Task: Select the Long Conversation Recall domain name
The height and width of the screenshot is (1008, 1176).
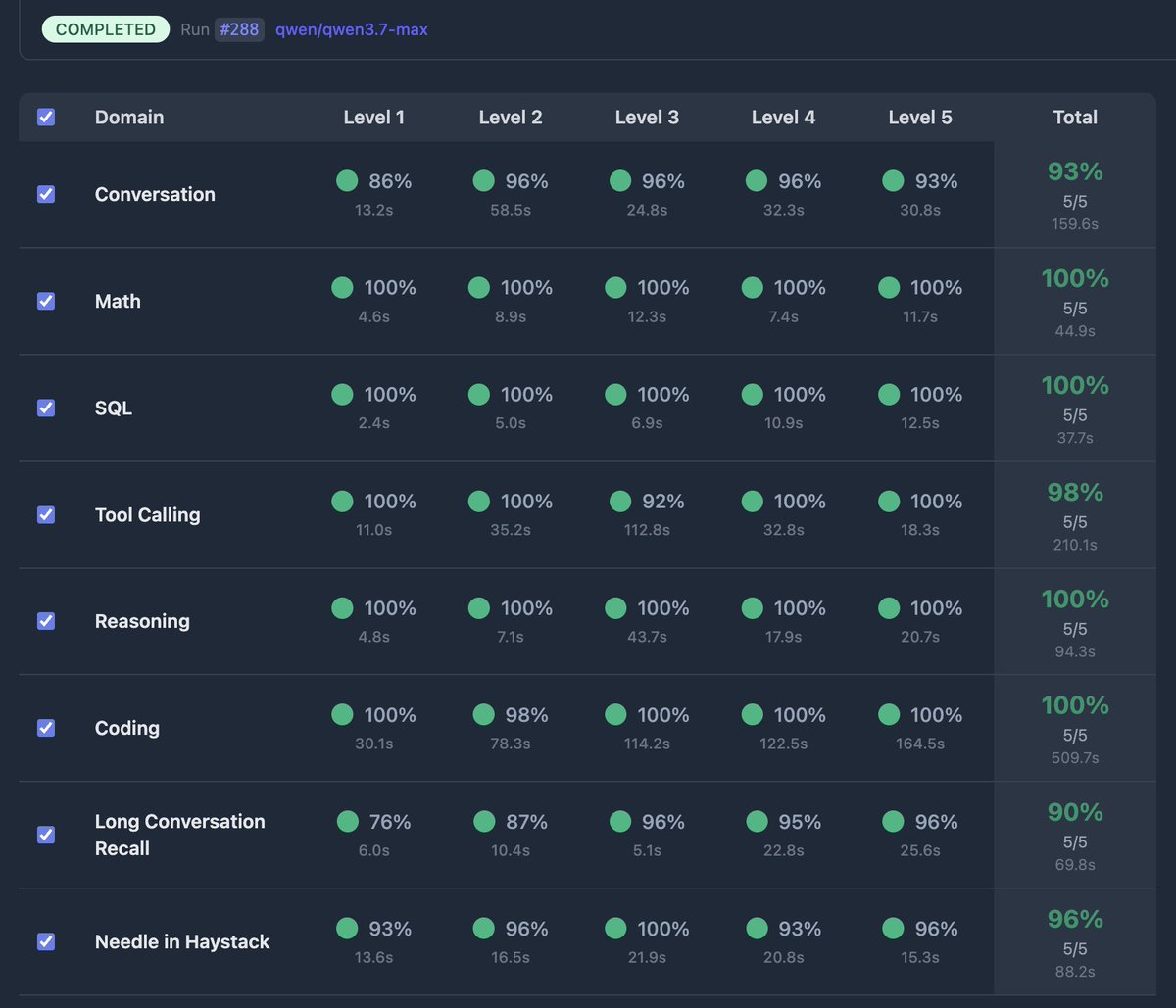Action: coord(180,835)
